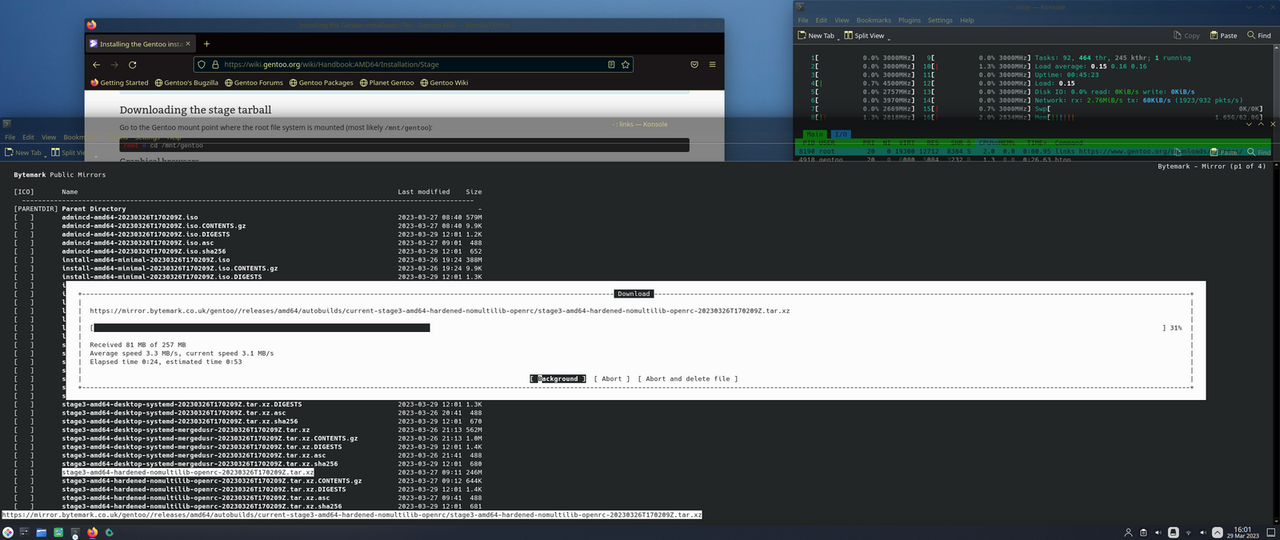
Task: Open Gentoo's Bugzilla bookmark
Action: [x=187, y=83]
